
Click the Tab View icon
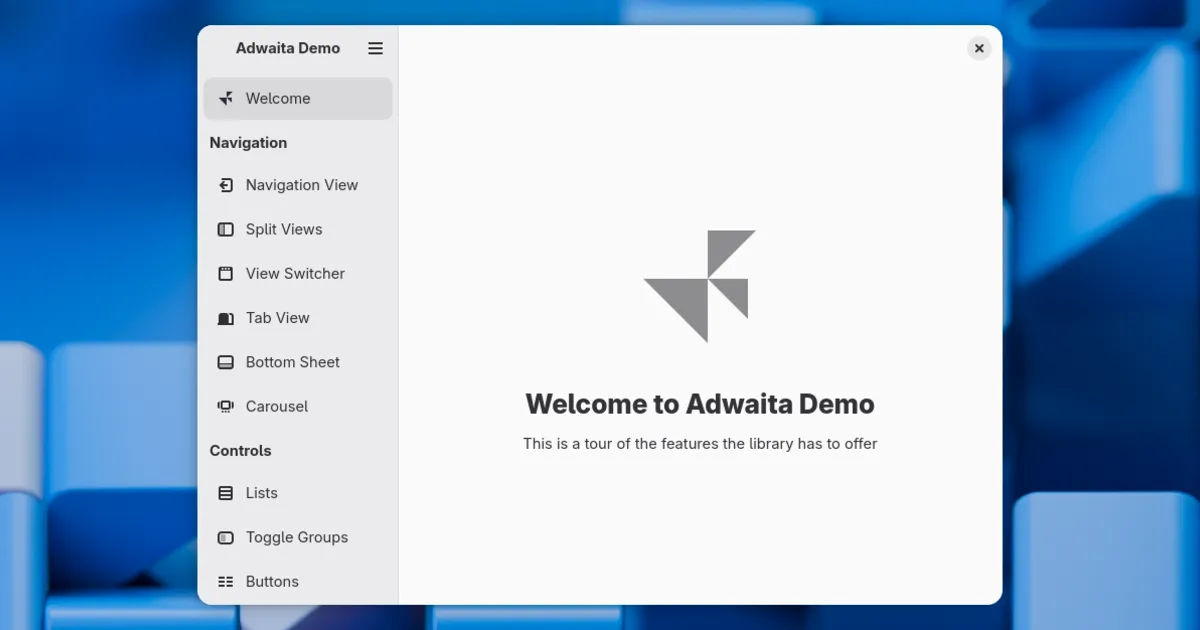click(x=226, y=318)
